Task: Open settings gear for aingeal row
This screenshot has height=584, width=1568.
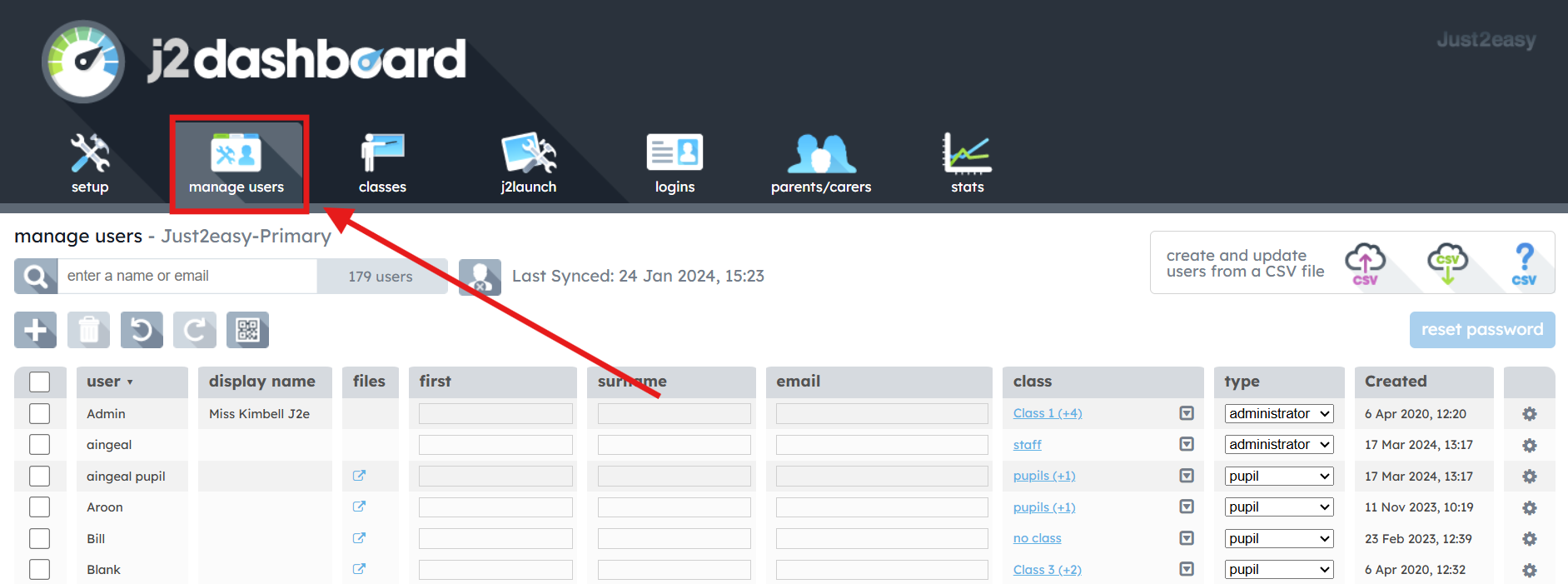Action: point(1530,445)
